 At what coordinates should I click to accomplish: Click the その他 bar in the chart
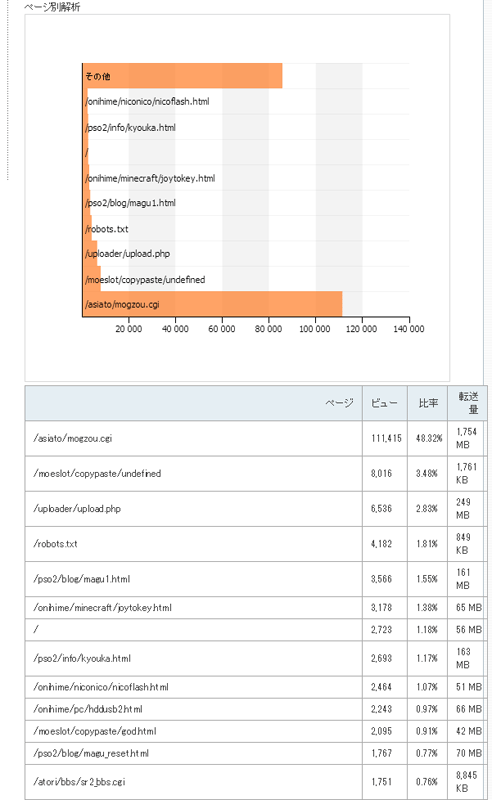pyautogui.click(x=183, y=76)
